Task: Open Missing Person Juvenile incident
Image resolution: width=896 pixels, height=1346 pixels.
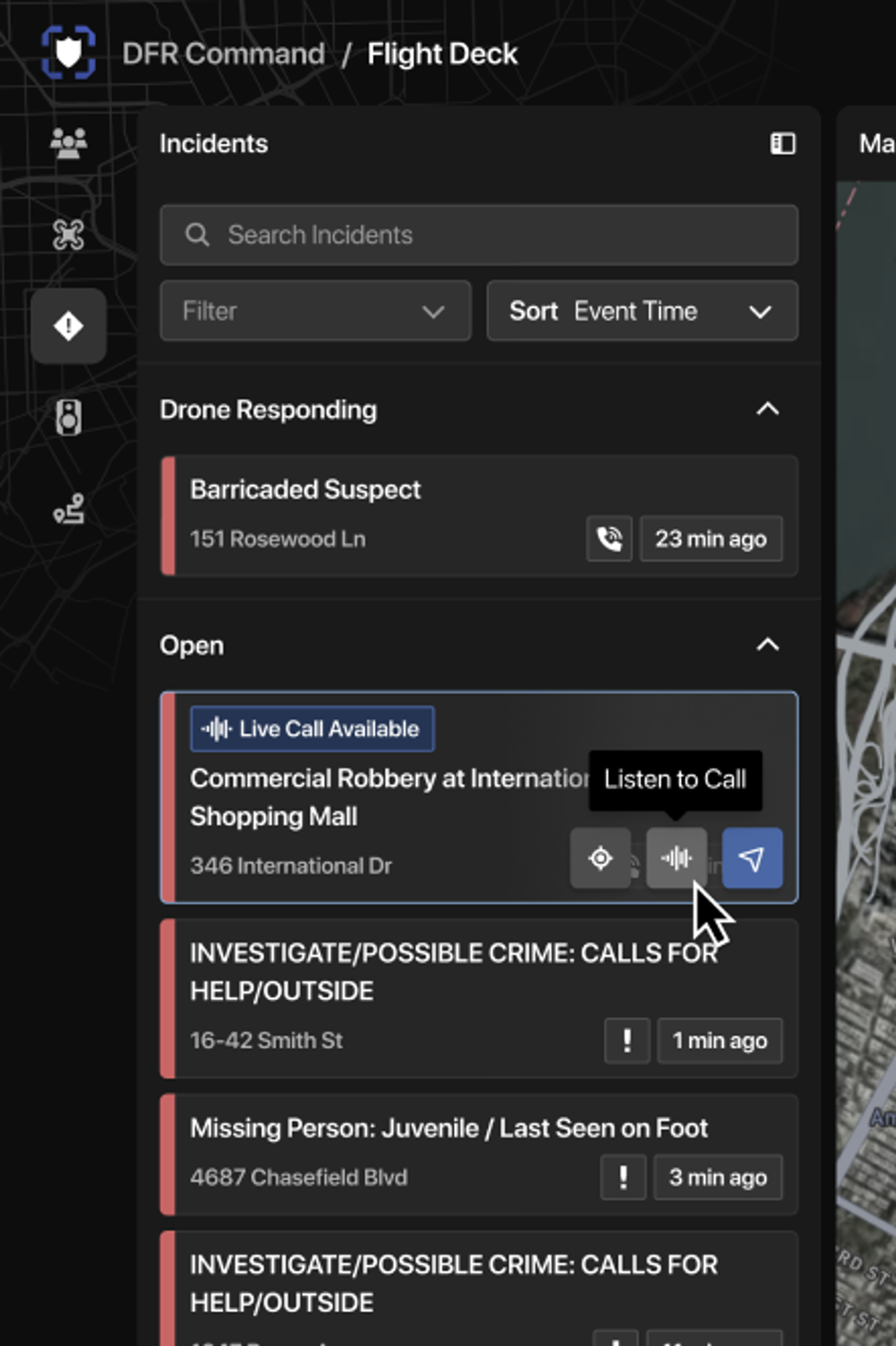Action: click(479, 1155)
